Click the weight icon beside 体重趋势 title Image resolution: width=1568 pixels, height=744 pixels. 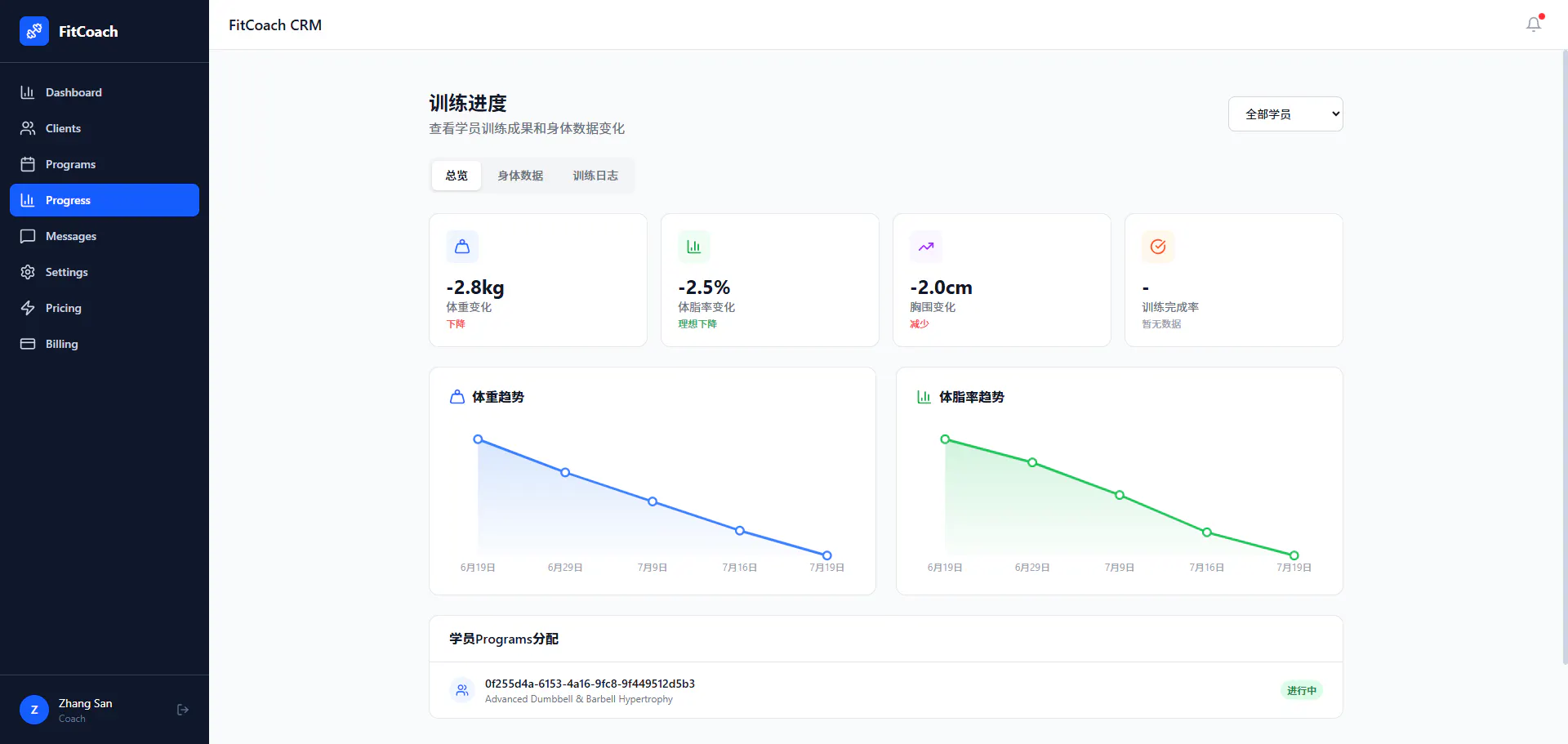(457, 397)
